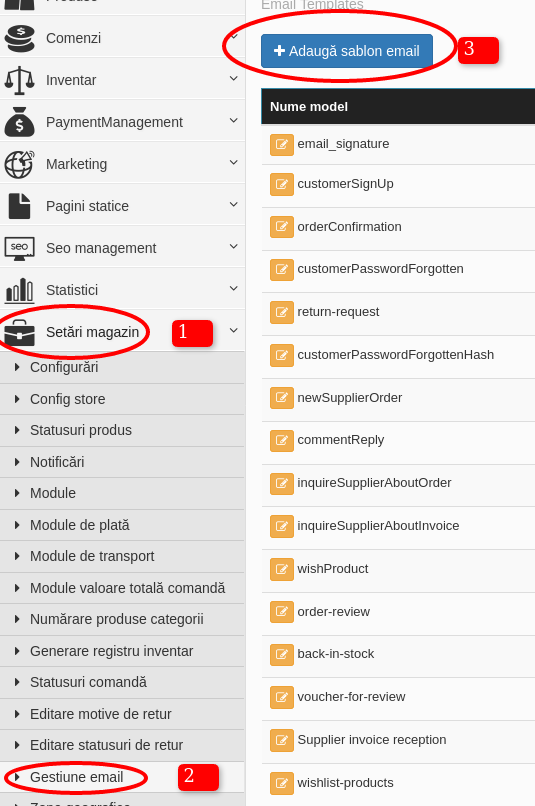Click the Seo management monitor icon
535x806 pixels.
coord(20,248)
